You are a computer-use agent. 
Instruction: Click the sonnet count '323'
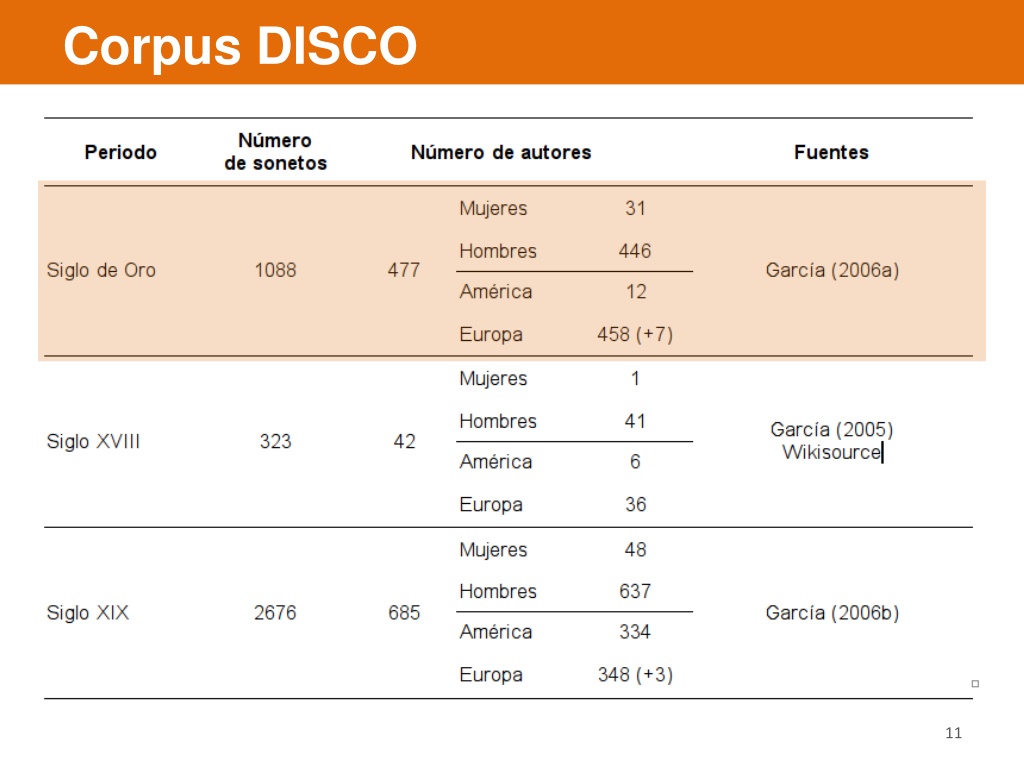(275, 441)
